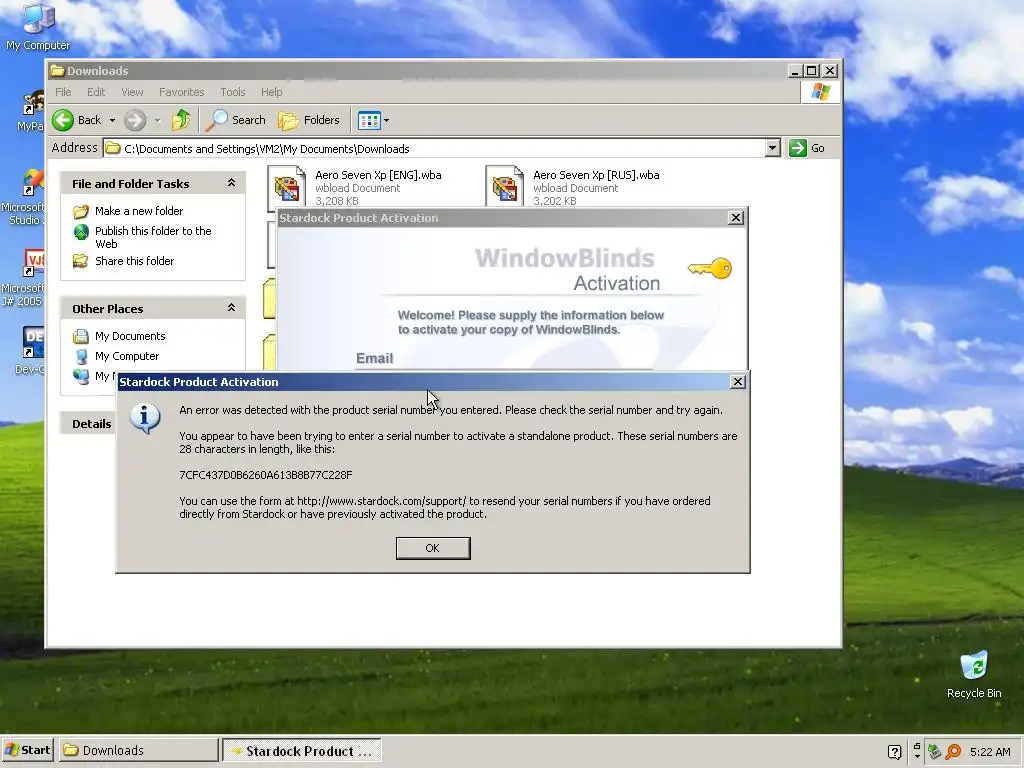Click the blue information icon in dialog

146,418
